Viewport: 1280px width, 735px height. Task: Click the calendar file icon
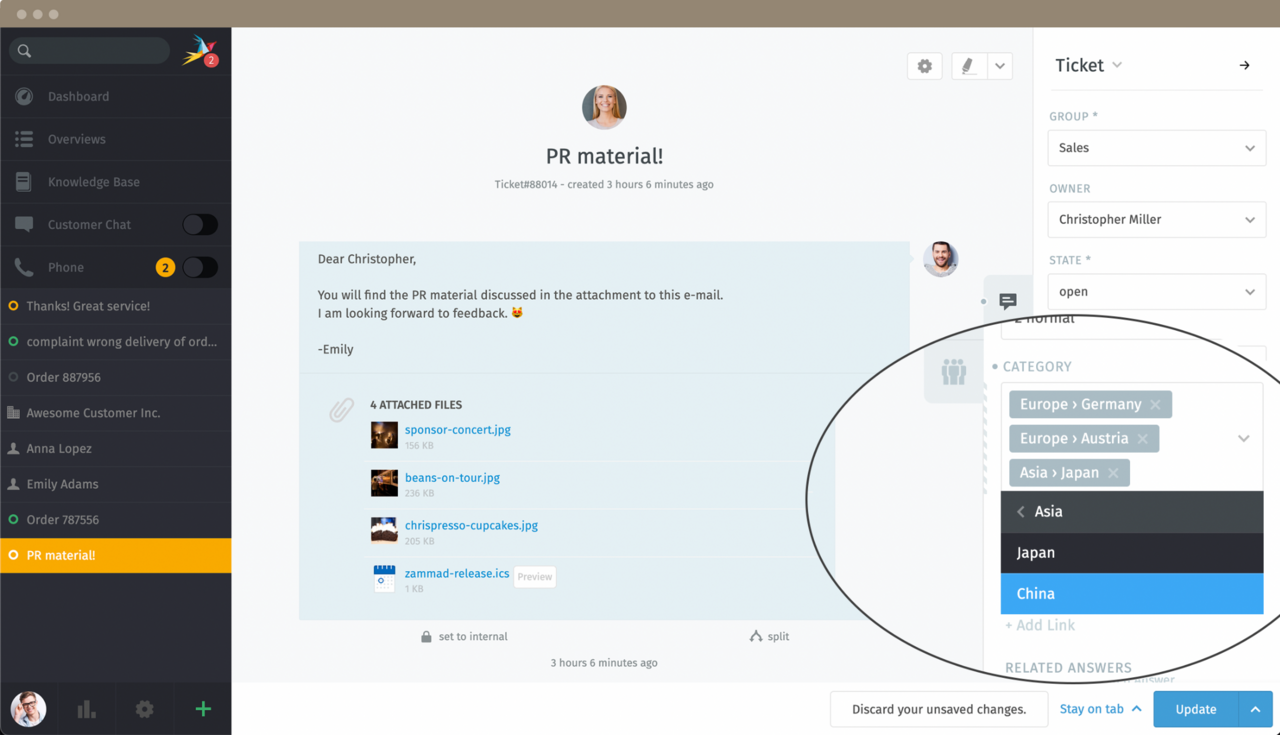point(384,579)
